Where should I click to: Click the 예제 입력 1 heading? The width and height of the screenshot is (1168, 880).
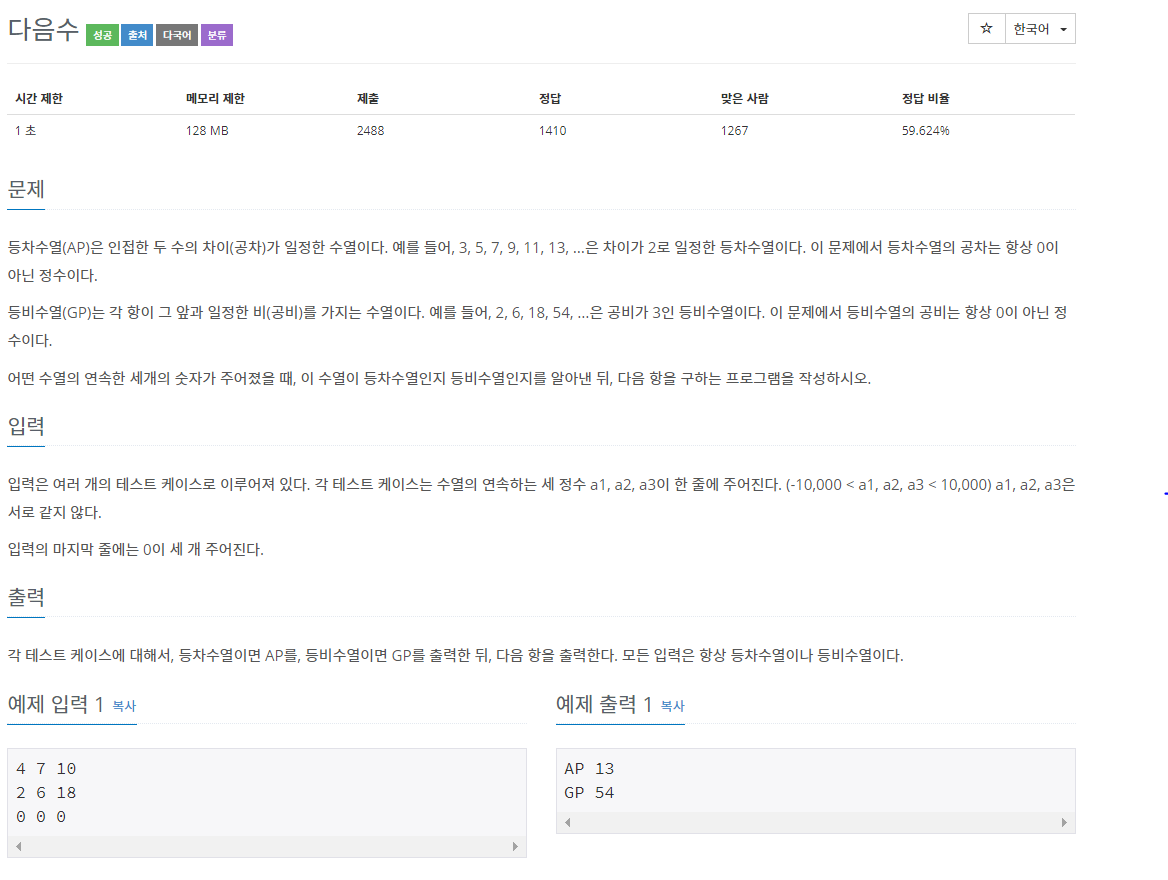tap(55, 704)
